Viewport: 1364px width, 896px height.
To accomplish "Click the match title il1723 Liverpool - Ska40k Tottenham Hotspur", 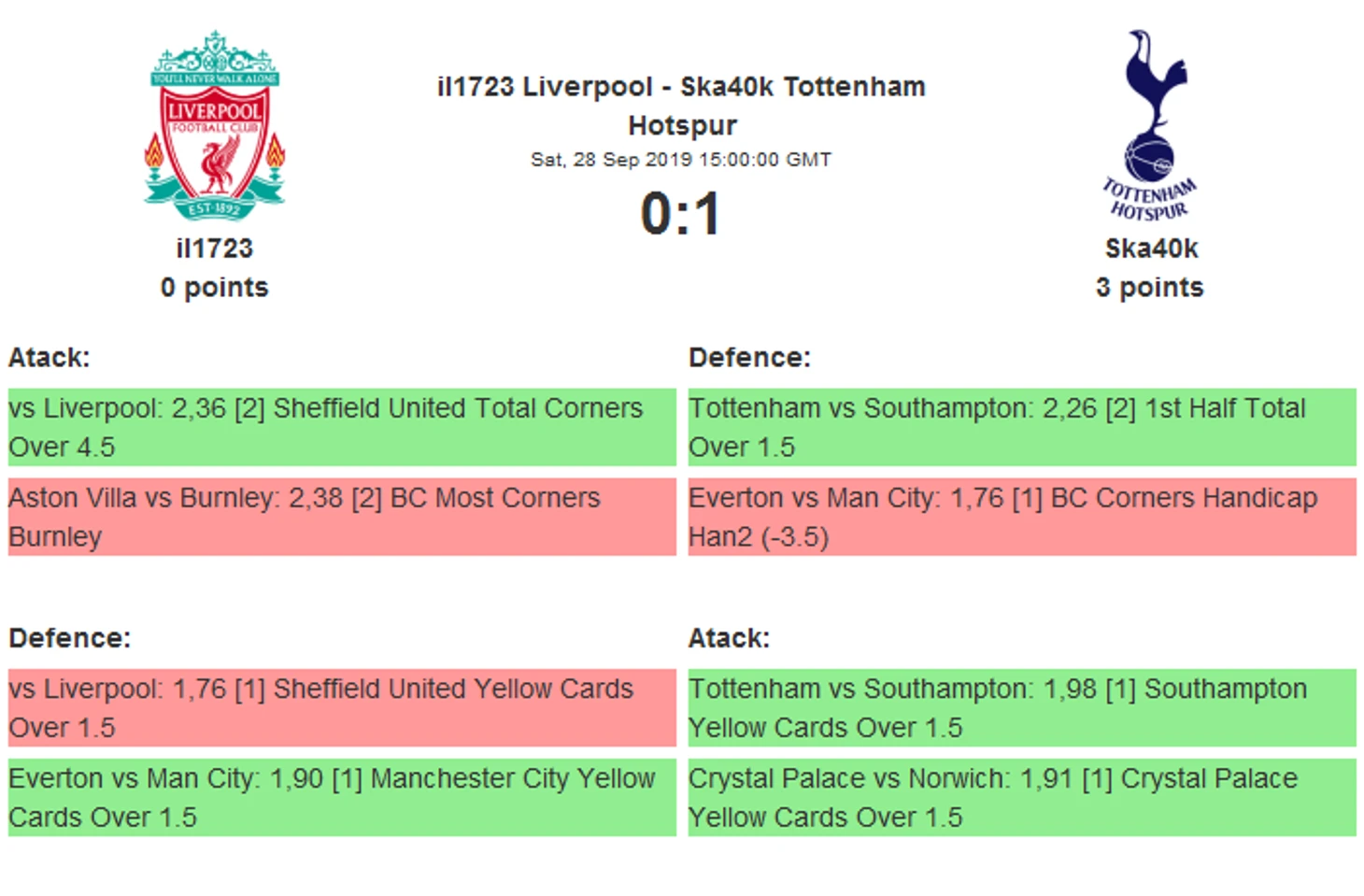I will pyautogui.click(x=681, y=106).
